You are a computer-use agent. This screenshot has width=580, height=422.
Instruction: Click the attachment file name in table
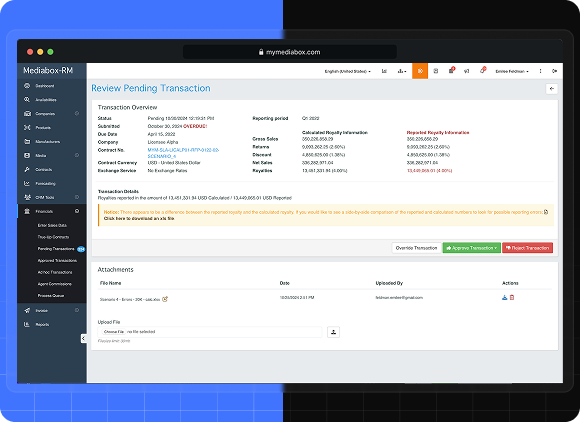(x=130, y=299)
